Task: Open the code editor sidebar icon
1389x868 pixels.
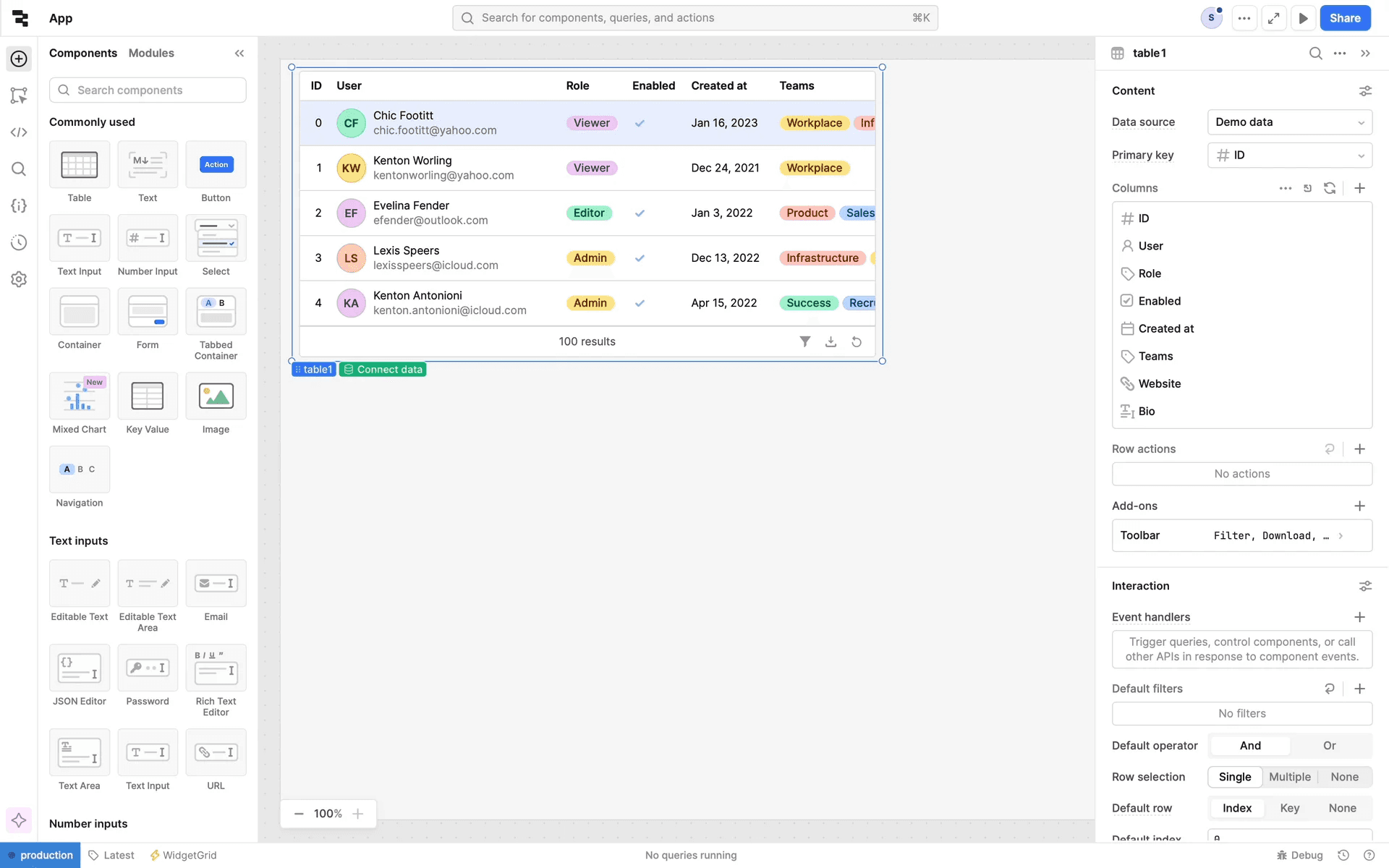Action: (19, 132)
